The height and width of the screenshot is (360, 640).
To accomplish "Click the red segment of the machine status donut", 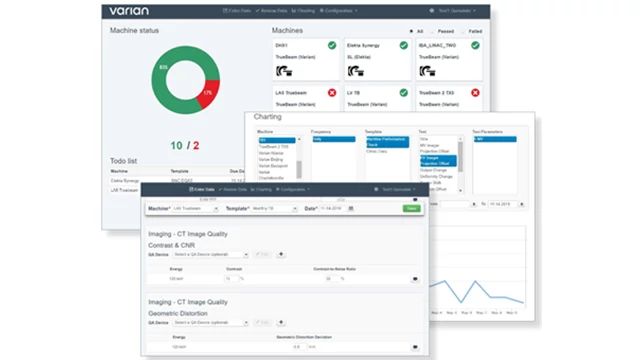I will pyautogui.click(x=210, y=93).
